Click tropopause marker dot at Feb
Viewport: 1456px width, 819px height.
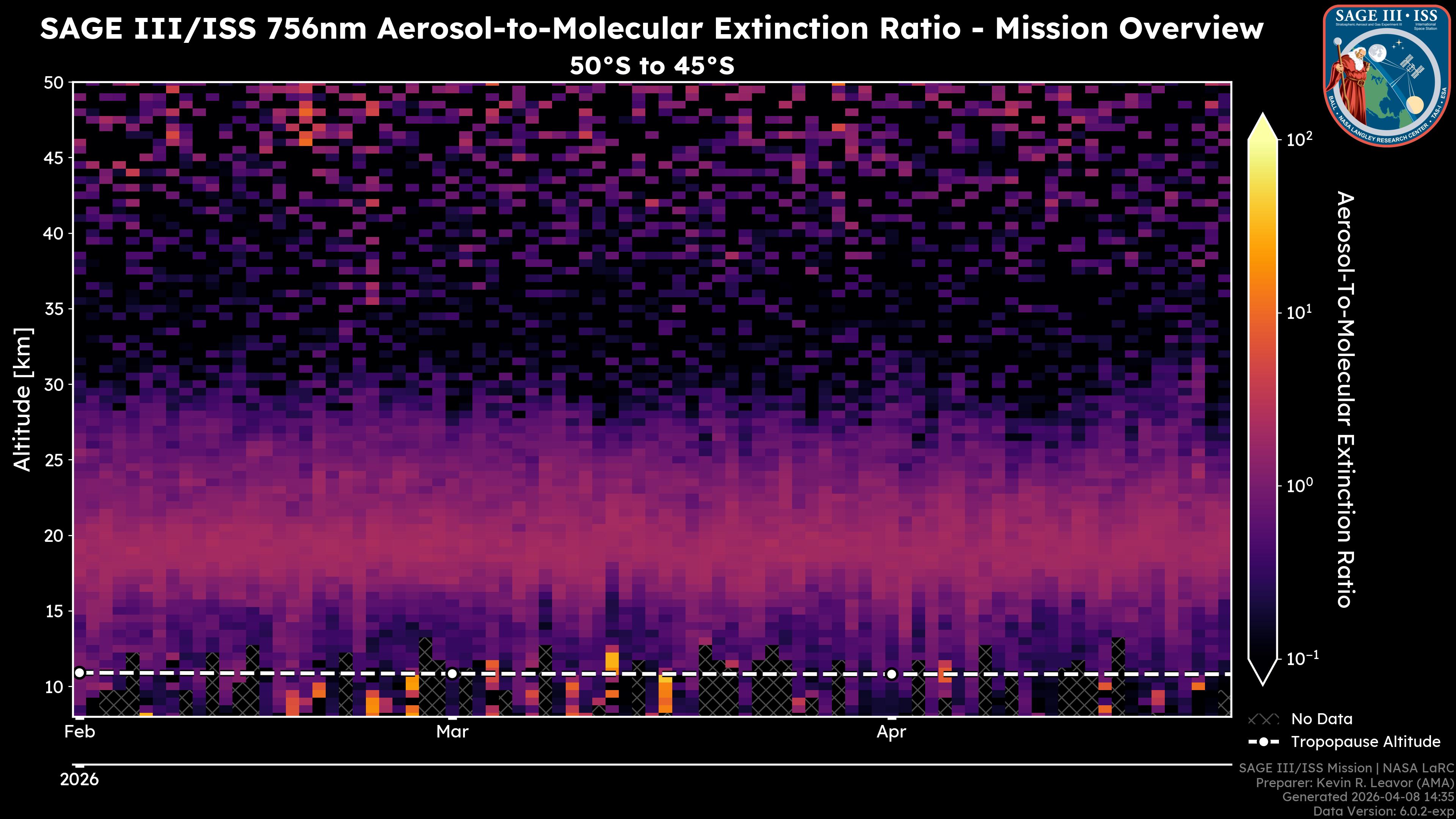tap(80, 673)
